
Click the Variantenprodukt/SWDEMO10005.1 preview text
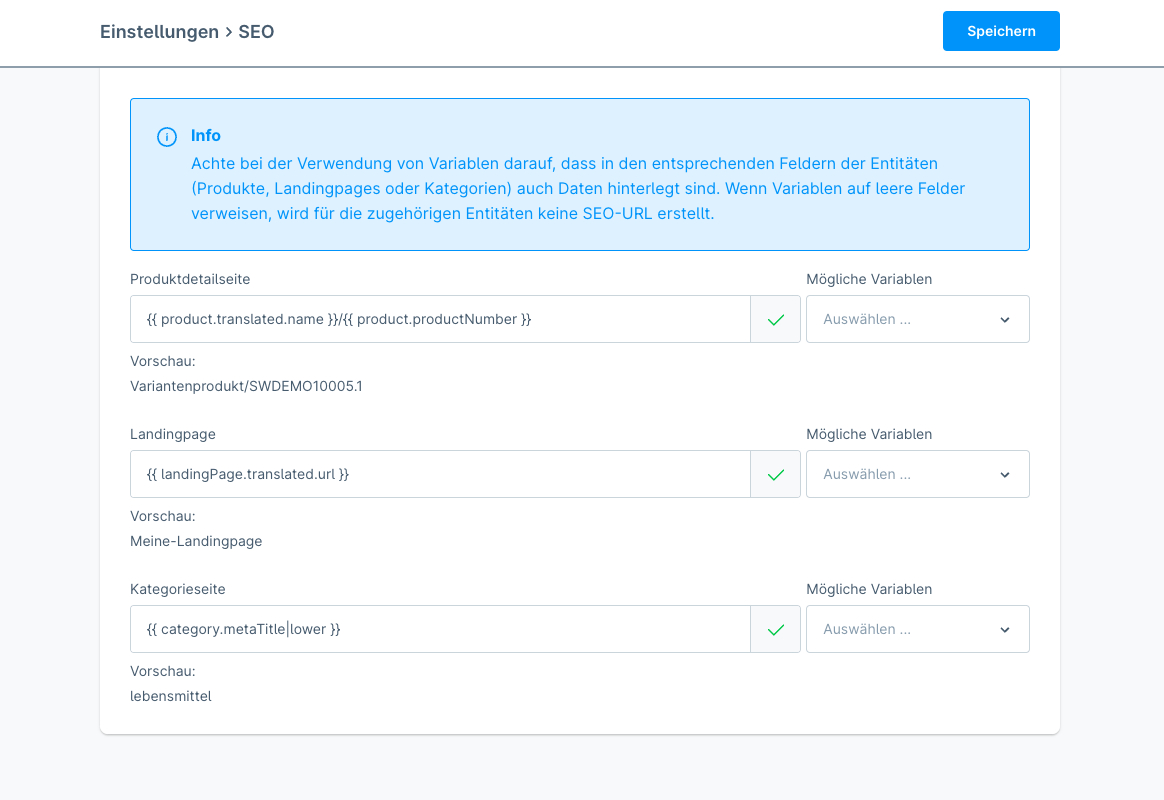pyautogui.click(x=246, y=386)
